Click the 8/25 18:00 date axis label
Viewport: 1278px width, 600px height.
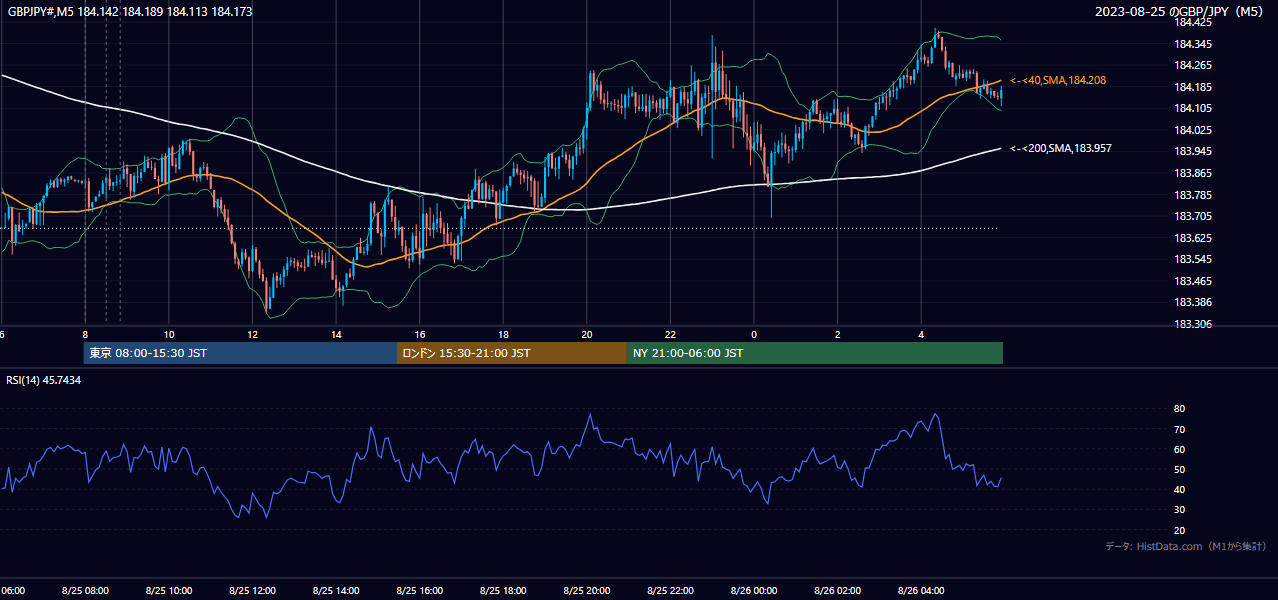click(503, 590)
